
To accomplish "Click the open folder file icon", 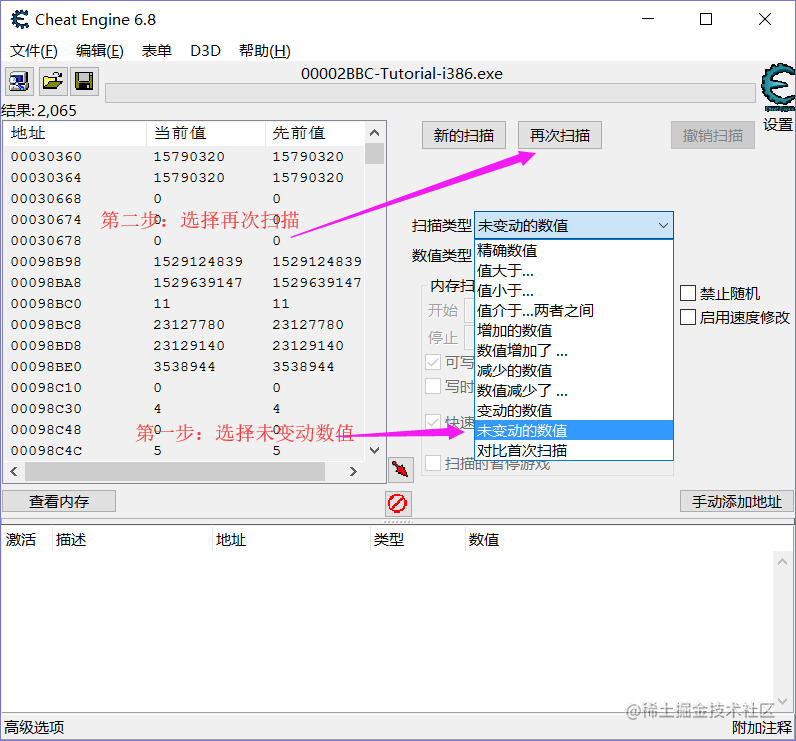I will (x=53, y=81).
